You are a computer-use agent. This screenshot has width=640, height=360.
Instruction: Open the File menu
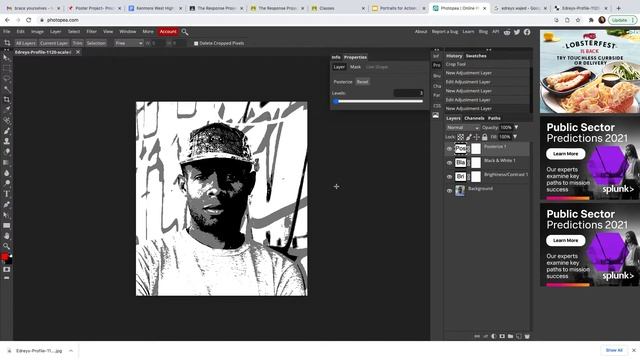[x=7, y=32]
